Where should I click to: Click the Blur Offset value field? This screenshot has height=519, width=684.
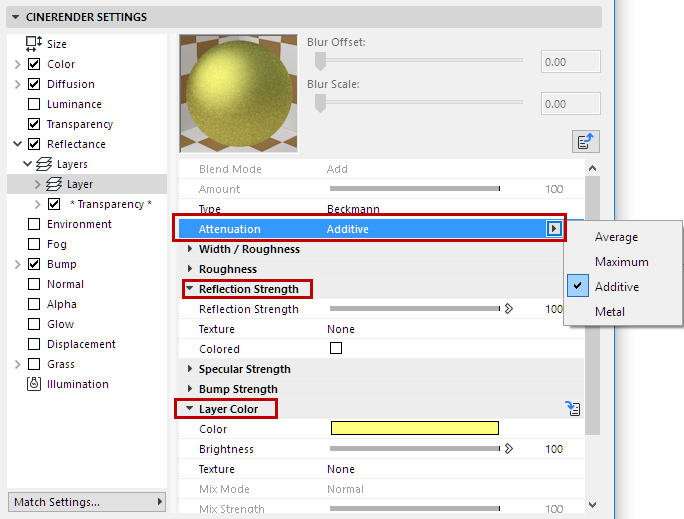[571, 61]
